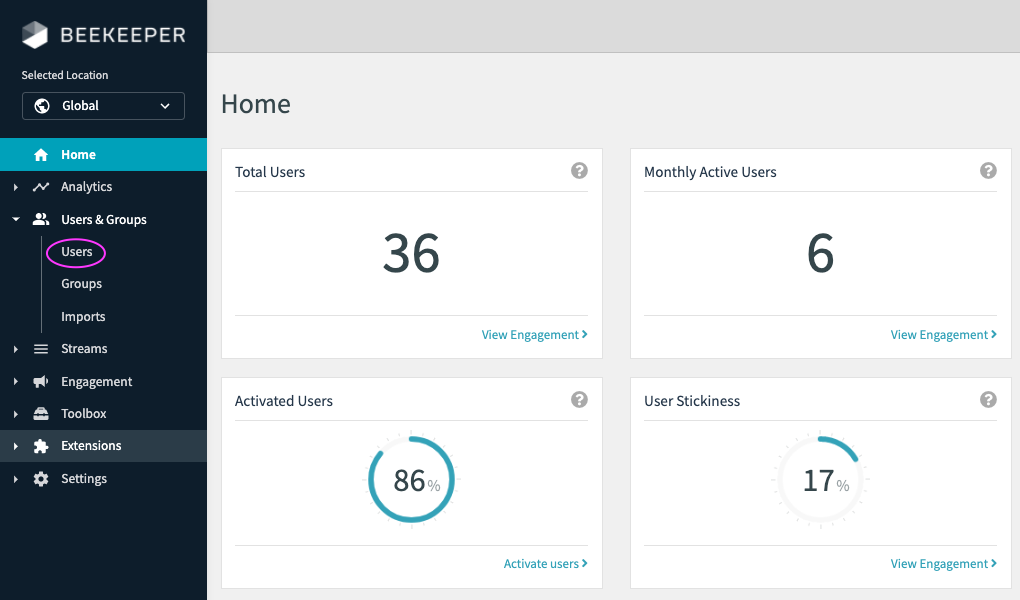Open the Extensions sidebar section

pyautogui.click(x=103, y=446)
